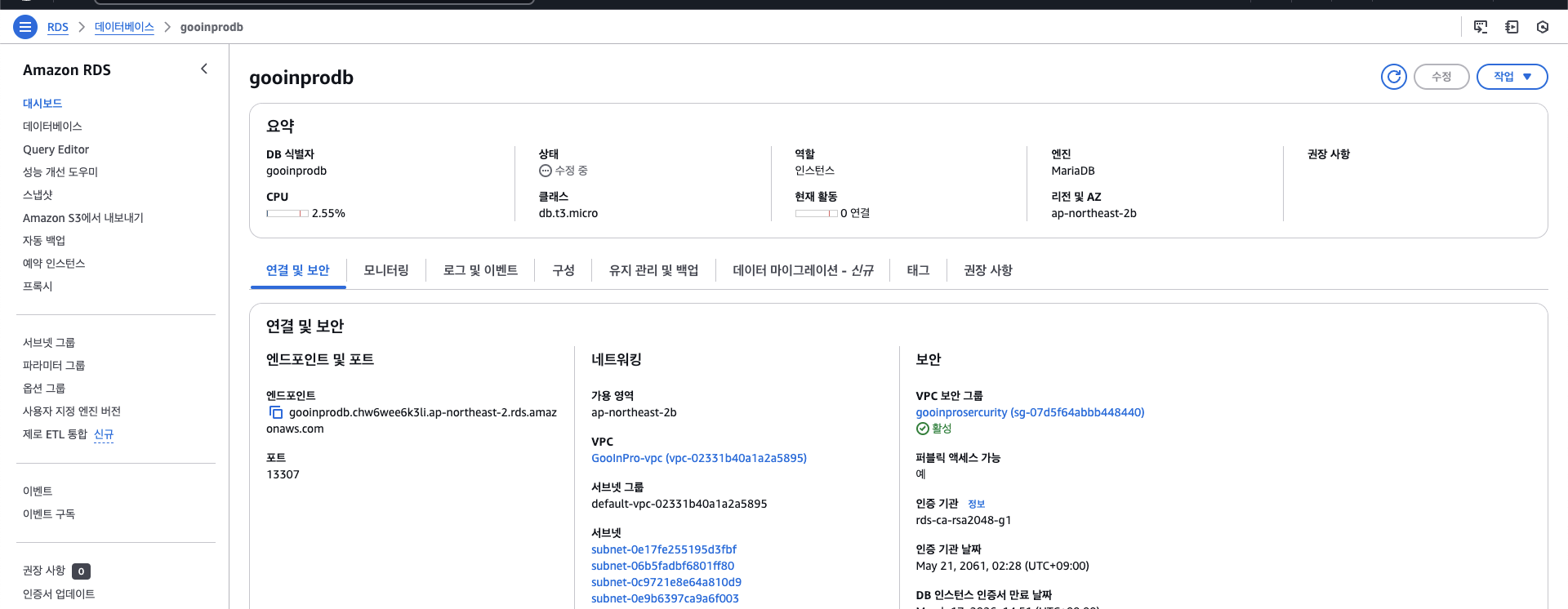1568x609 pixels.
Task: Click the refresh icon button
Action: pyautogui.click(x=1394, y=77)
